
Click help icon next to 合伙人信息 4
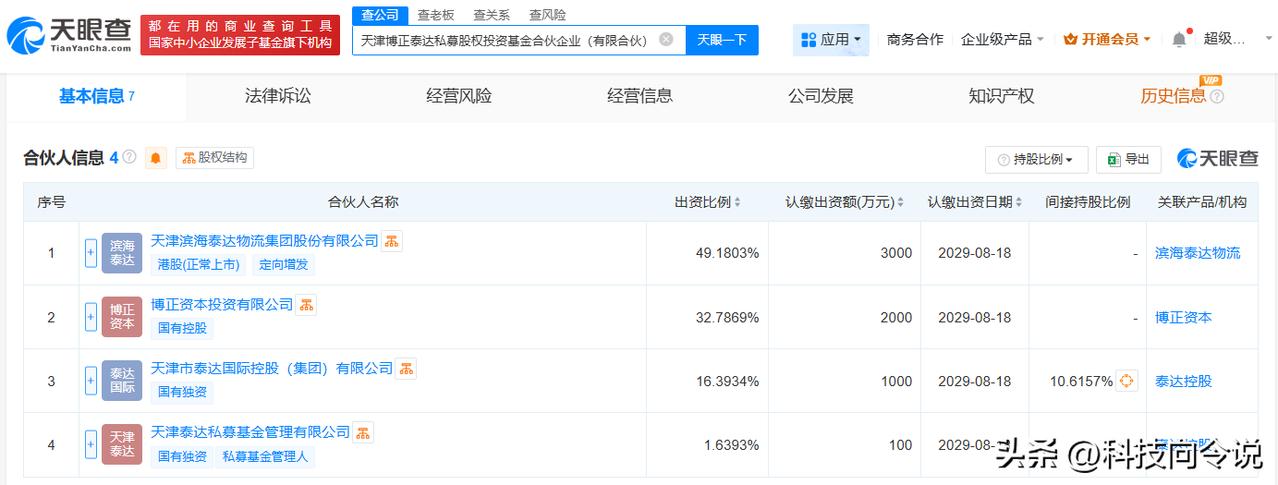[129, 158]
